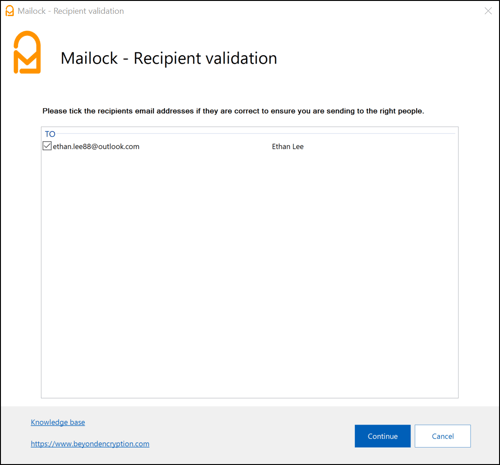Open the Knowledge base link
Screen dimensions: 500x465
[x=58, y=422]
